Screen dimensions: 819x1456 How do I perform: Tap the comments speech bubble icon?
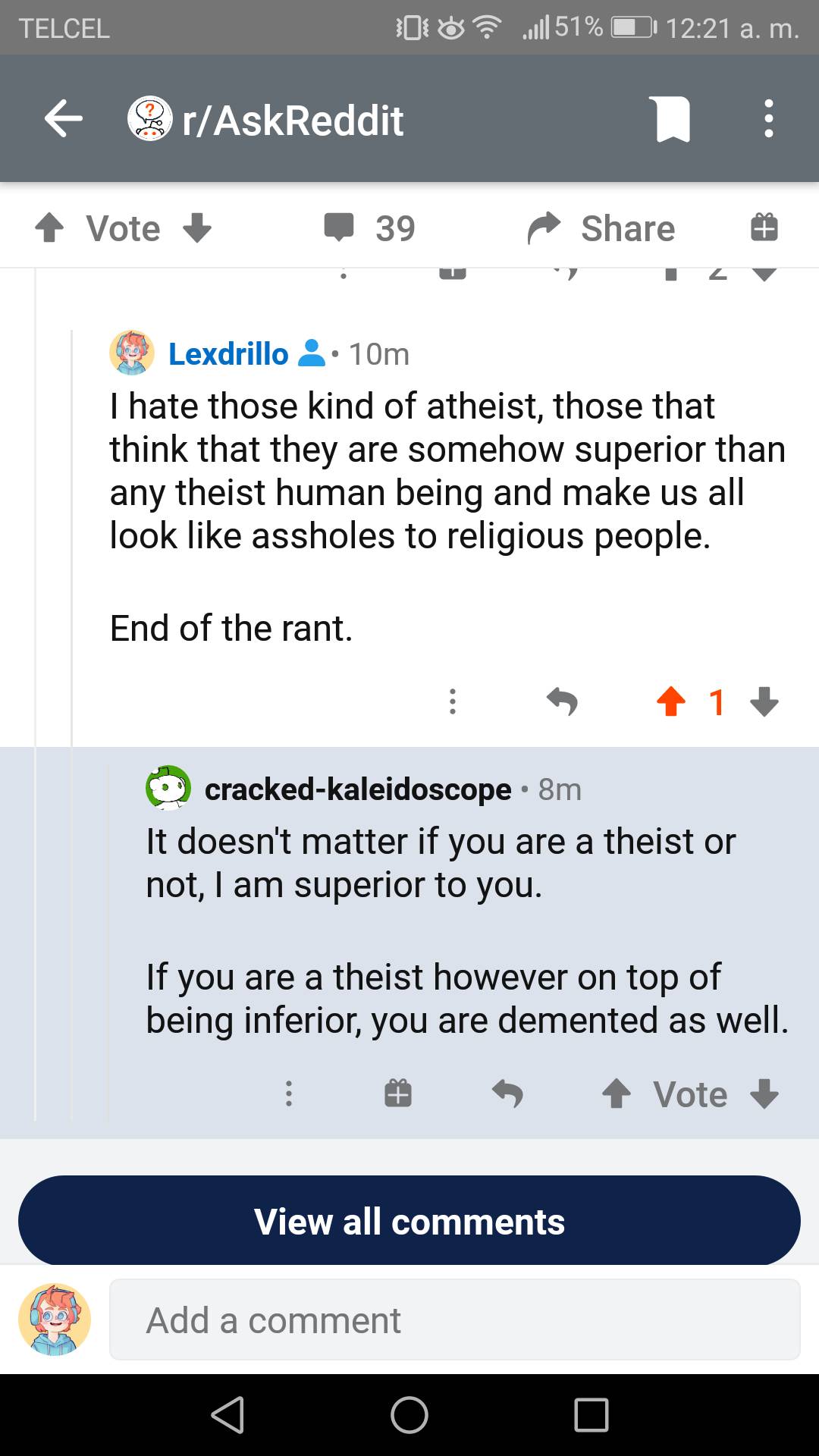pyautogui.click(x=343, y=227)
